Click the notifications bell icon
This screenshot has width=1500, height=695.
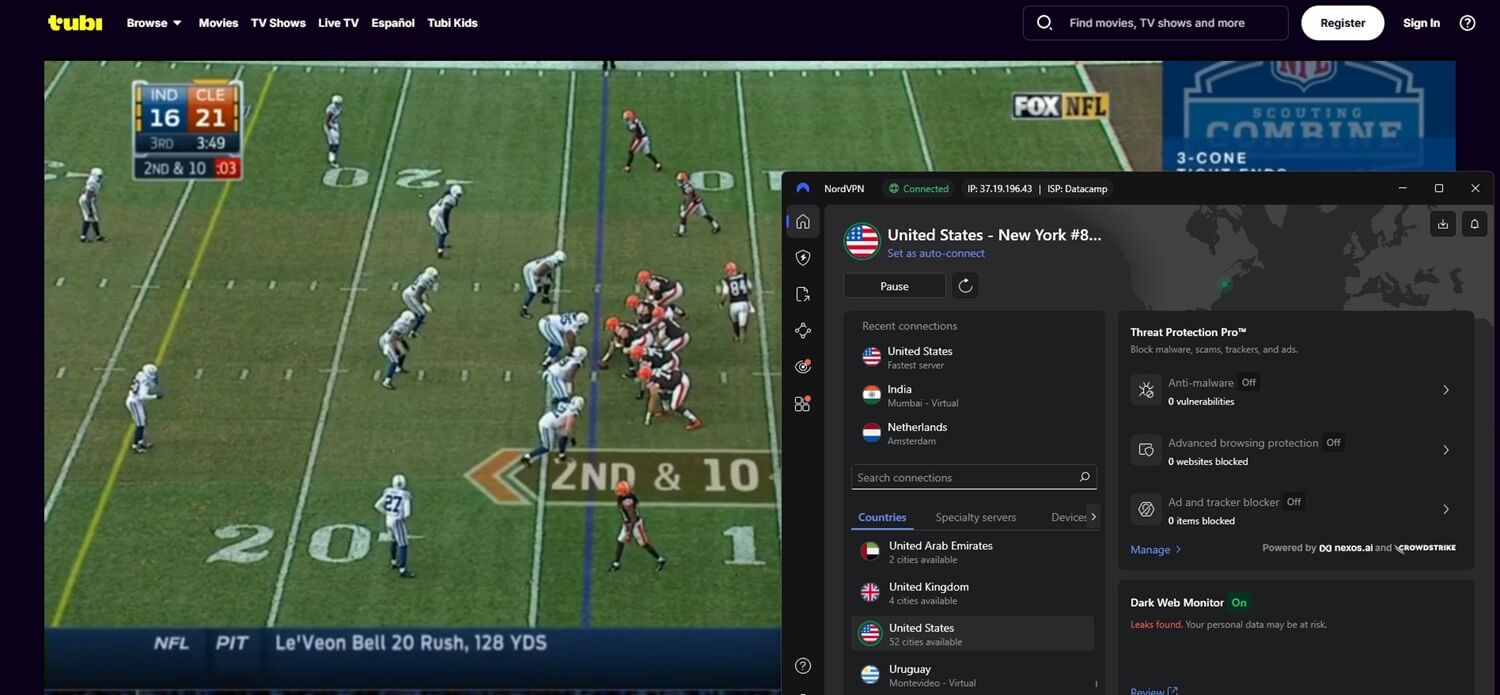tap(1474, 223)
